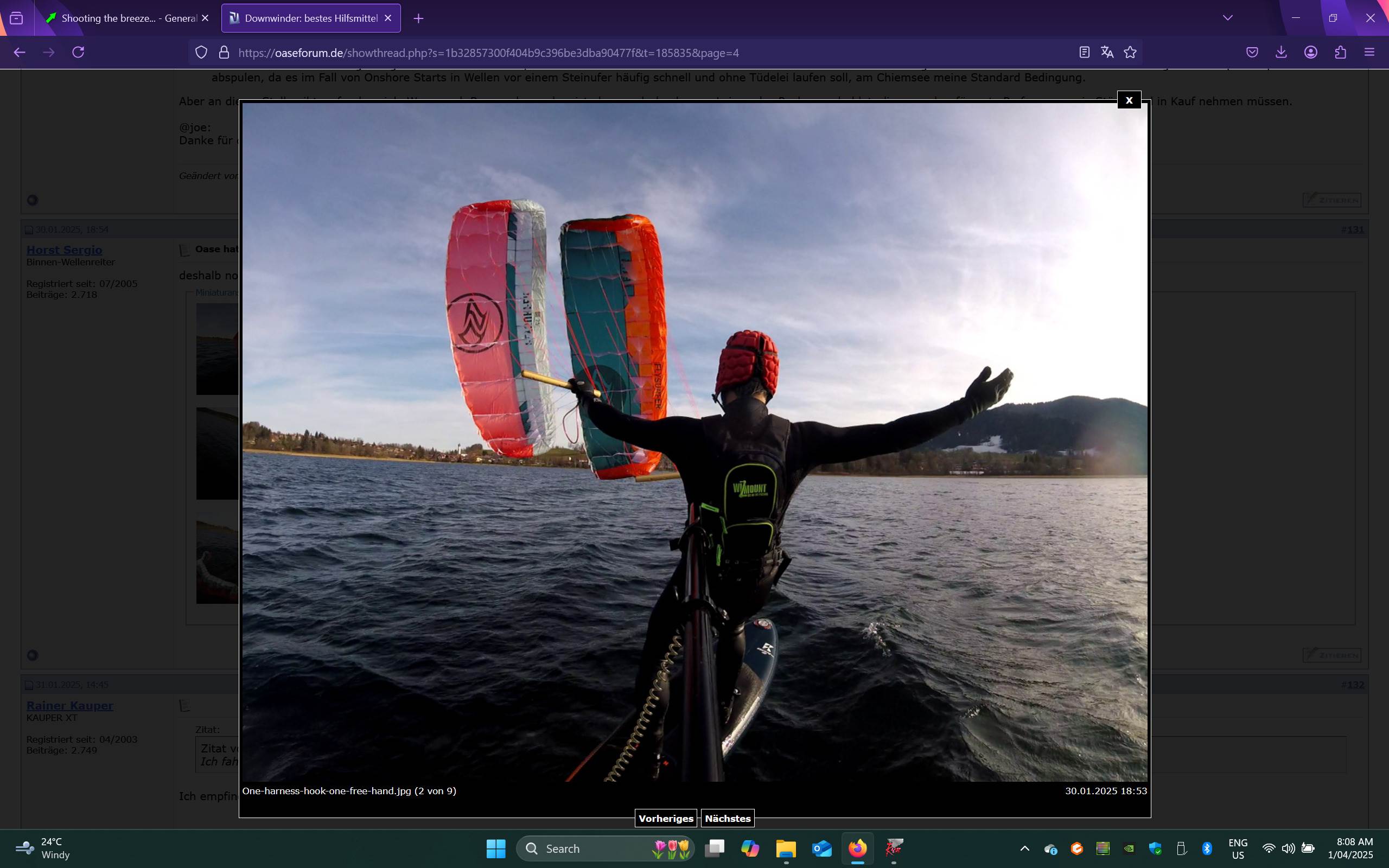This screenshot has height=868, width=1389.
Task: Bookmark this page with star icon
Action: pyautogui.click(x=1130, y=52)
